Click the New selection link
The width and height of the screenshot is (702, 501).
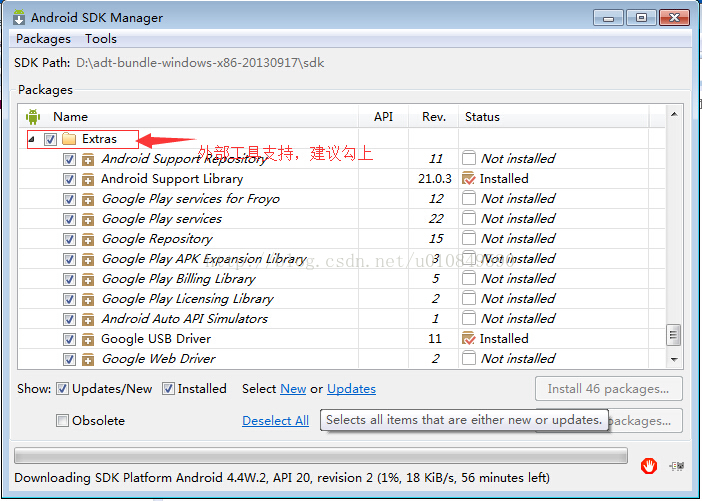click(293, 389)
